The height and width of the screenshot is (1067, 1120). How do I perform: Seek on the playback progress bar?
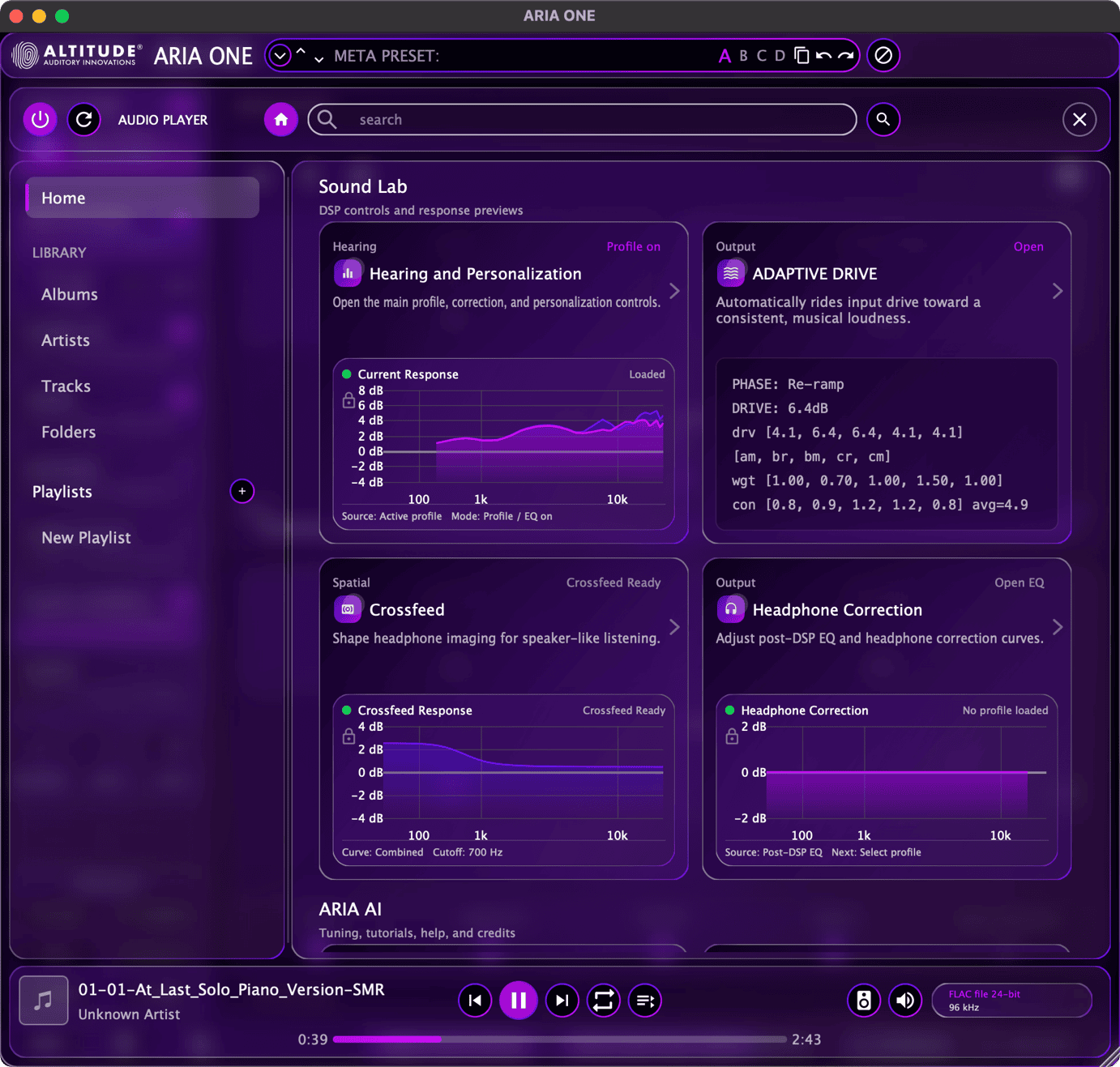pos(559,1039)
